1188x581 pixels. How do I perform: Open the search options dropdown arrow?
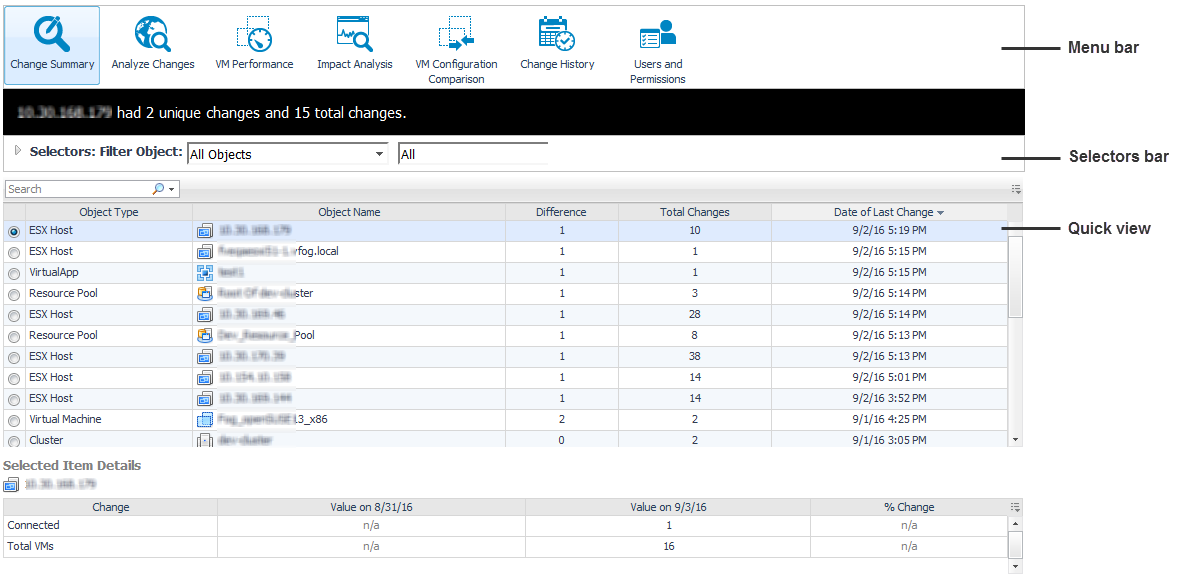point(172,189)
